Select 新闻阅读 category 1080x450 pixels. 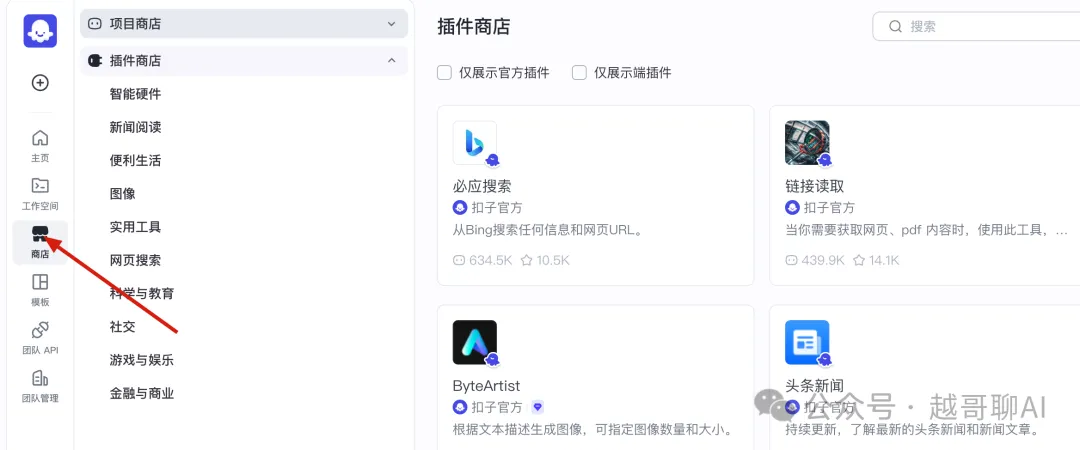pyautogui.click(x=135, y=127)
